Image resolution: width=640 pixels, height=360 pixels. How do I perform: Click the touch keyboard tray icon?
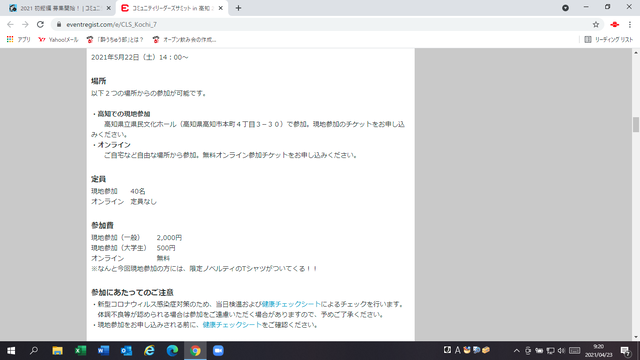coord(574,351)
